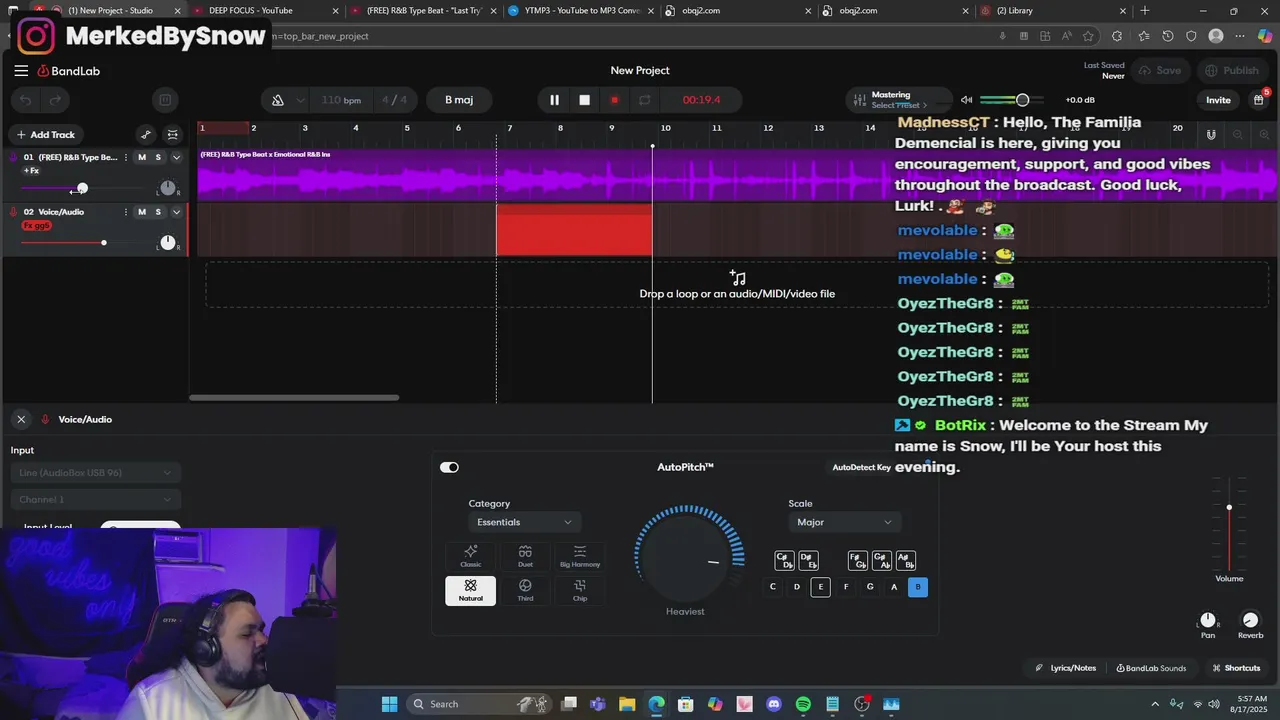
Task: Open Lyrics/Notes panel
Action: pyautogui.click(x=1066, y=668)
